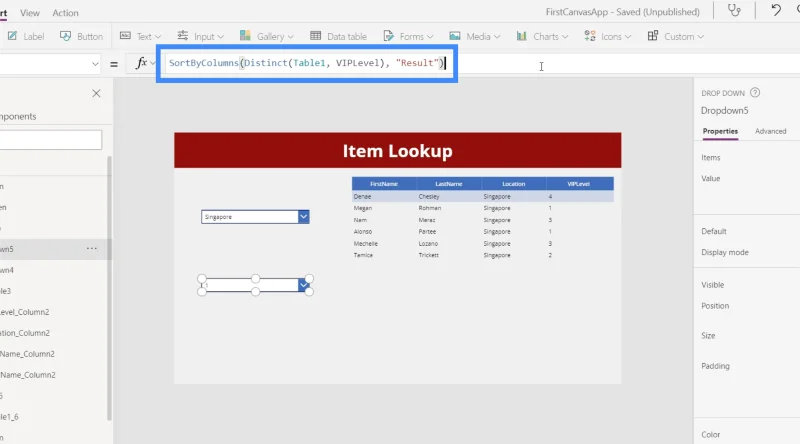
Task: Select the Level_Column2 tree item
Action: tap(25, 312)
